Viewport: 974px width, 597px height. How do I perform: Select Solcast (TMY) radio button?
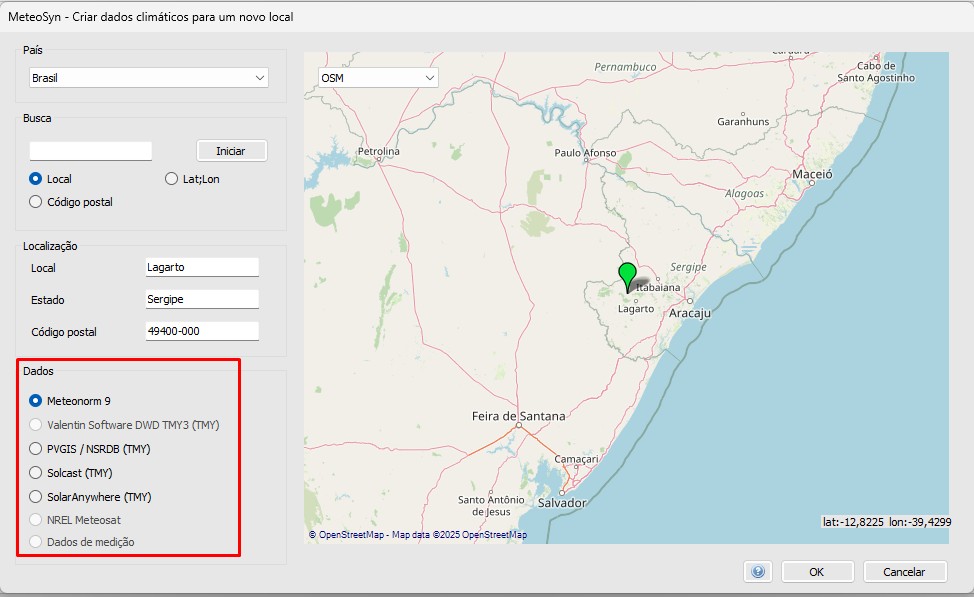tap(37, 473)
